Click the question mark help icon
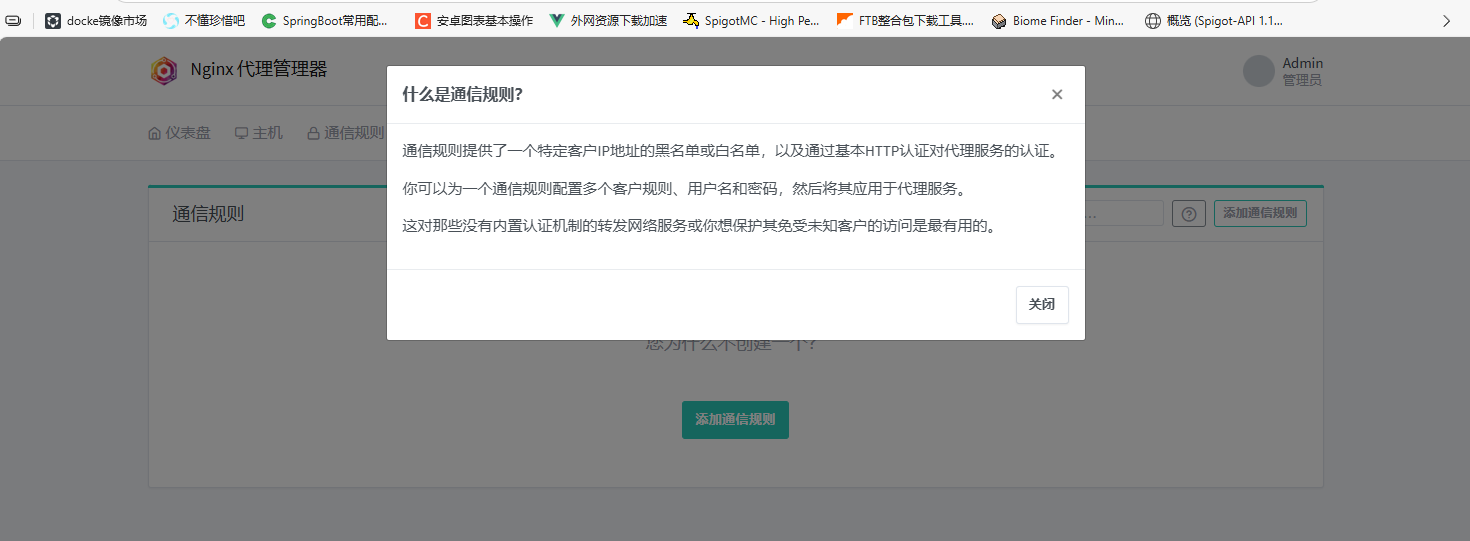This screenshot has height=541, width=1470. (1188, 214)
